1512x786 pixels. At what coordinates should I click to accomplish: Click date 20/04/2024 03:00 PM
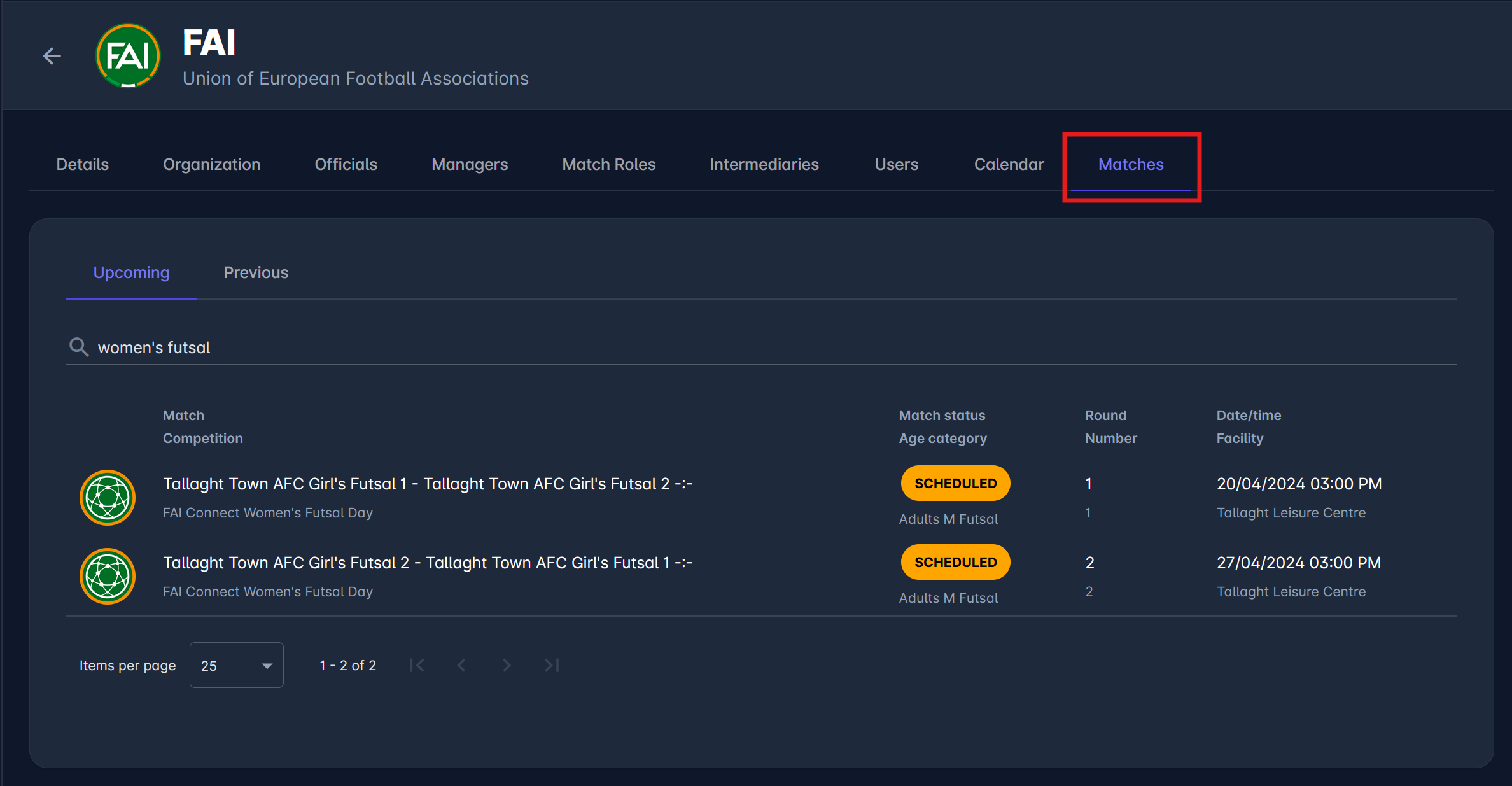(x=1299, y=484)
